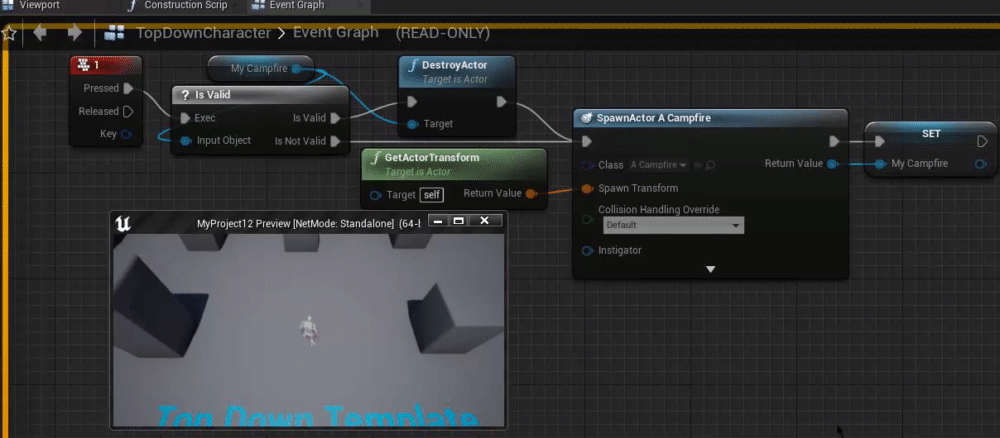Select the SET node header
This screenshot has height=438, width=1000.
point(930,134)
